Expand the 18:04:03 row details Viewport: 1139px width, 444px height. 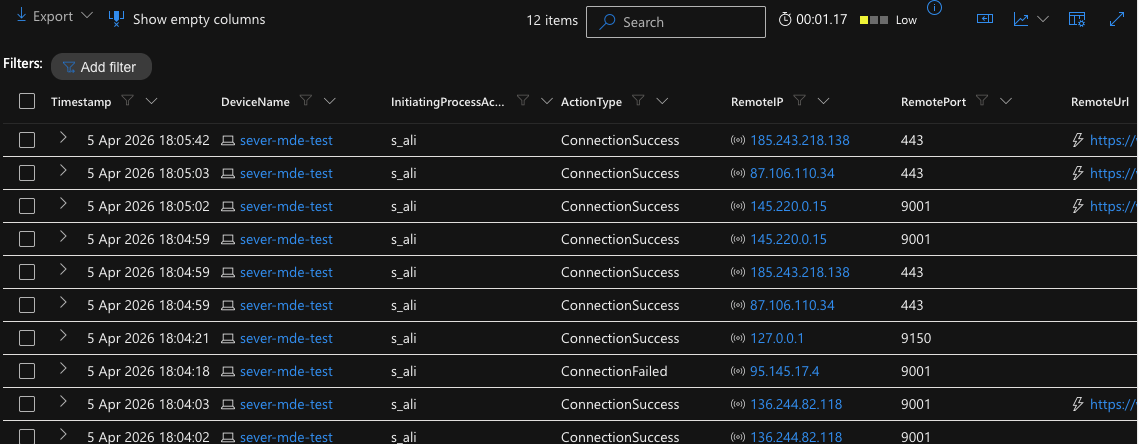[x=63, y=400]
